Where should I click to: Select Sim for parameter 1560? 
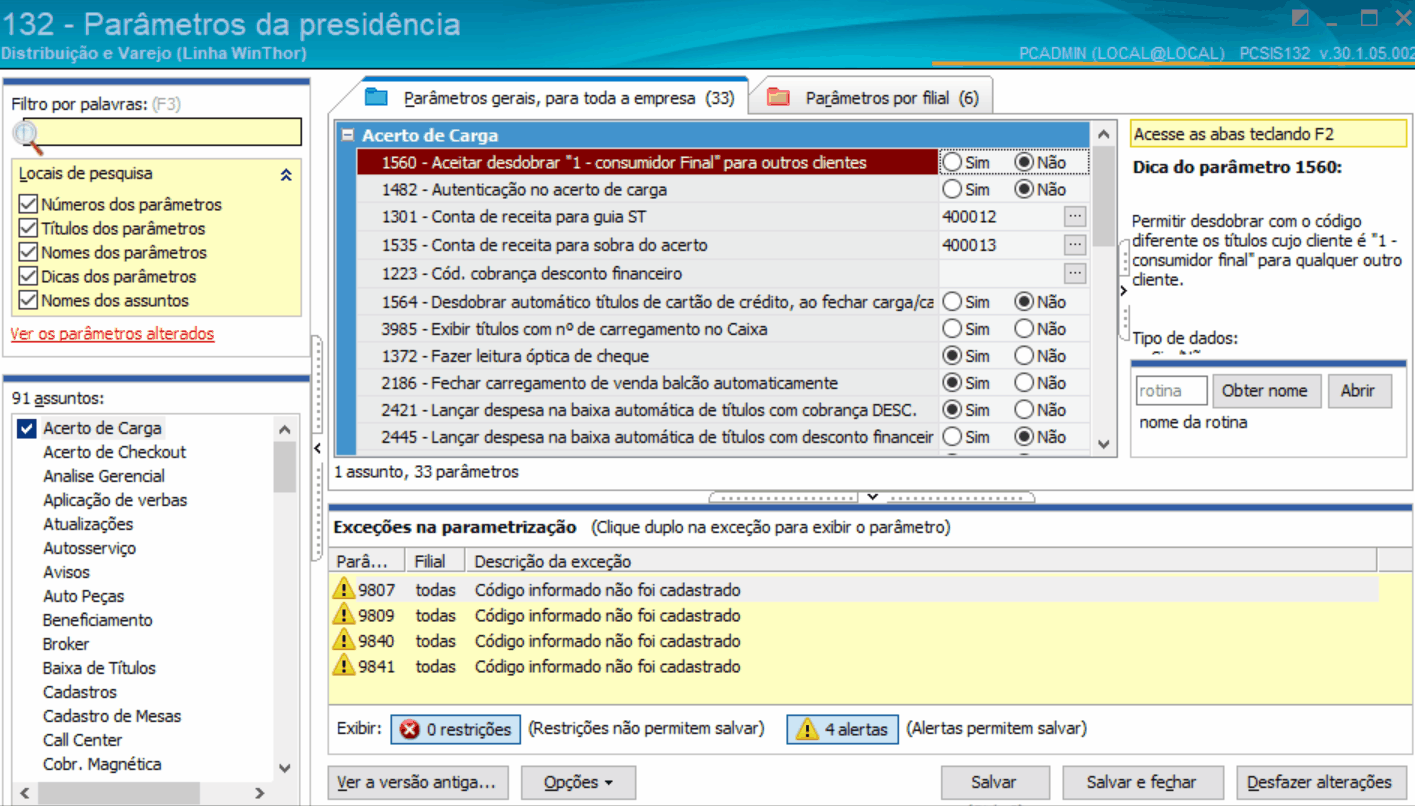pos(953,162)
